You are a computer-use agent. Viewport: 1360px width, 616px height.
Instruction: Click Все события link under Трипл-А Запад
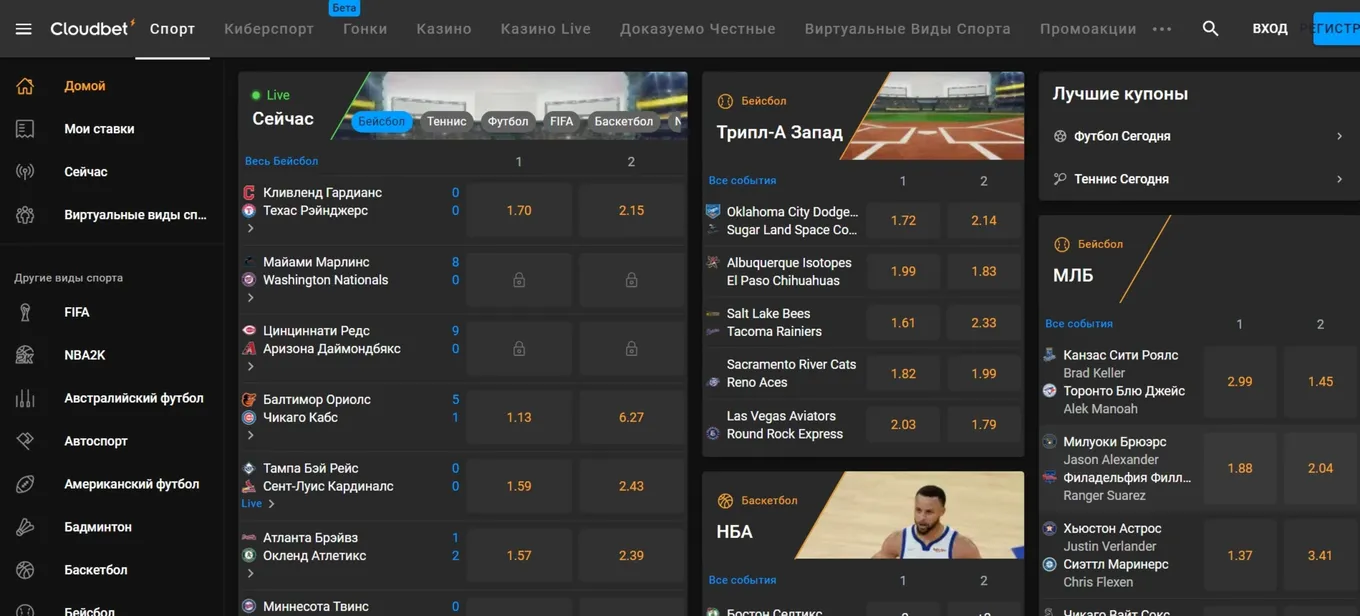pos(743,181)
